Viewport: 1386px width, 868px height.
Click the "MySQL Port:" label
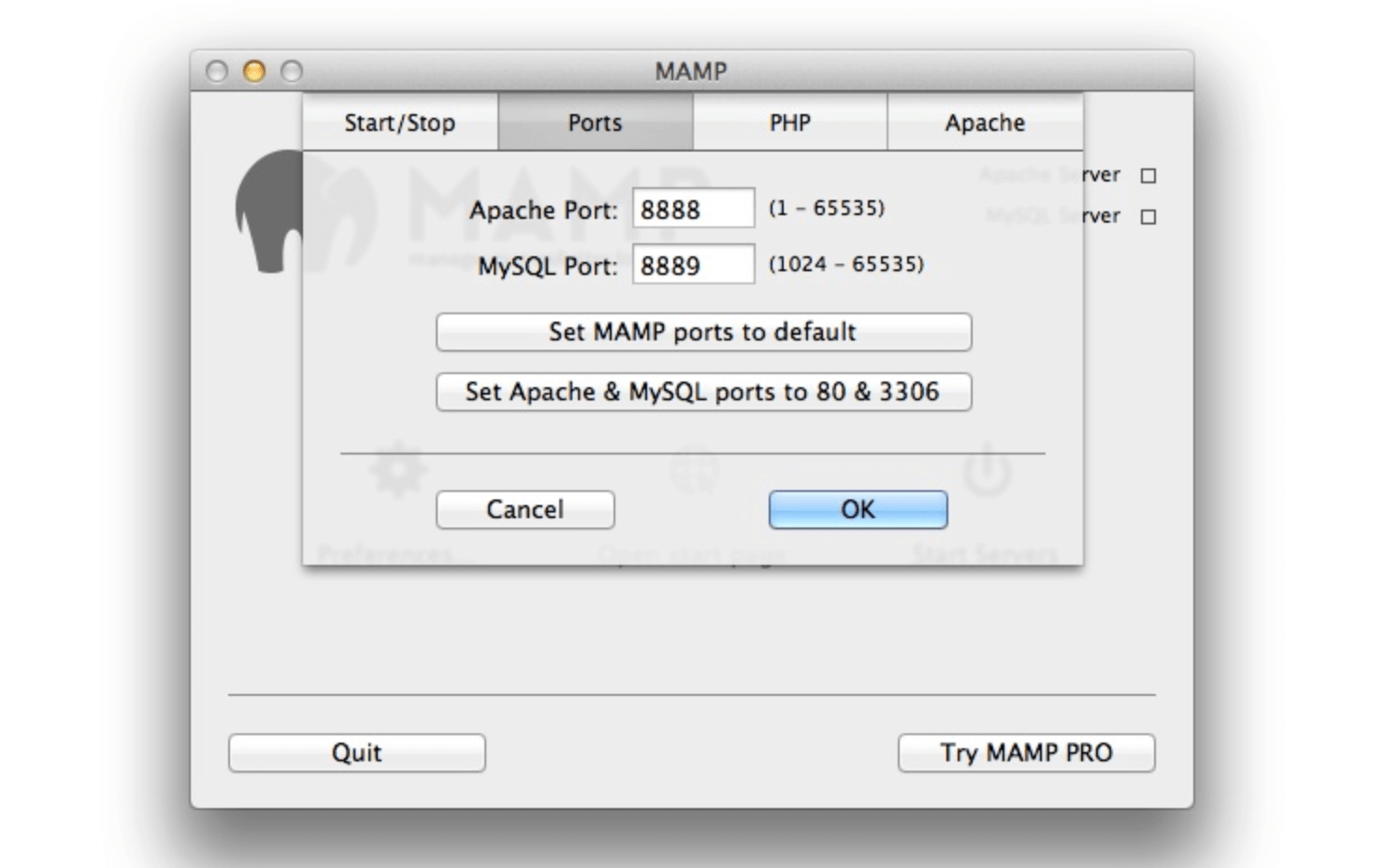pyautogui.click(x=548, y=267)
